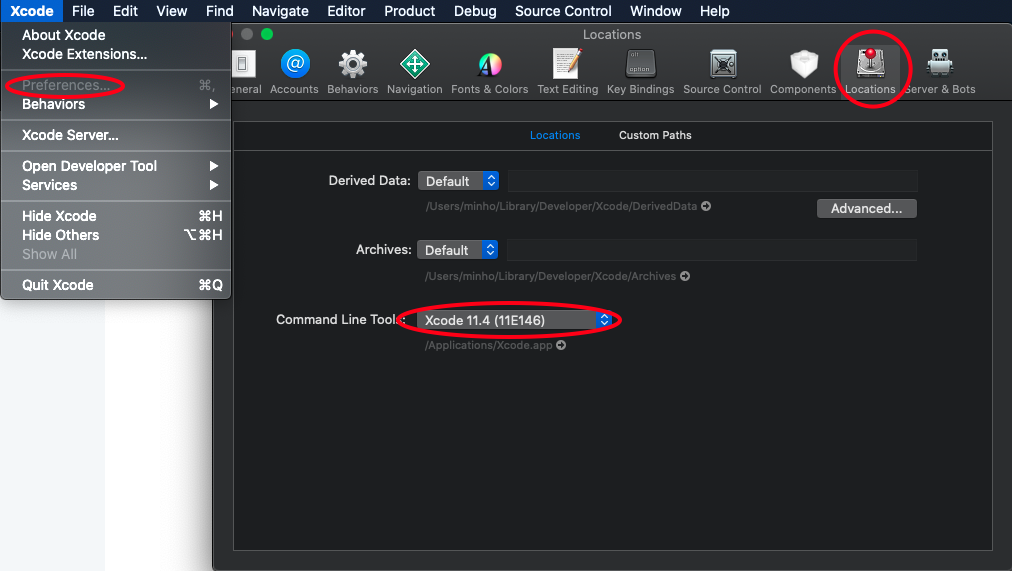Reveal Xcode.app path via arrow icon
1012x571 pixels.
(x=561, y=345)
